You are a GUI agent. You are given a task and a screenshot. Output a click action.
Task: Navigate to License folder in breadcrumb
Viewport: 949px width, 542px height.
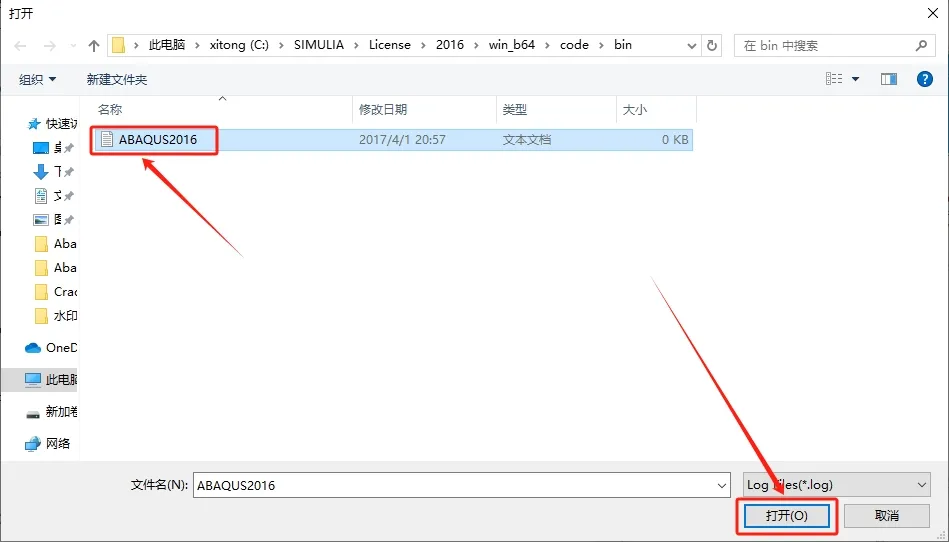click(390, 45)
